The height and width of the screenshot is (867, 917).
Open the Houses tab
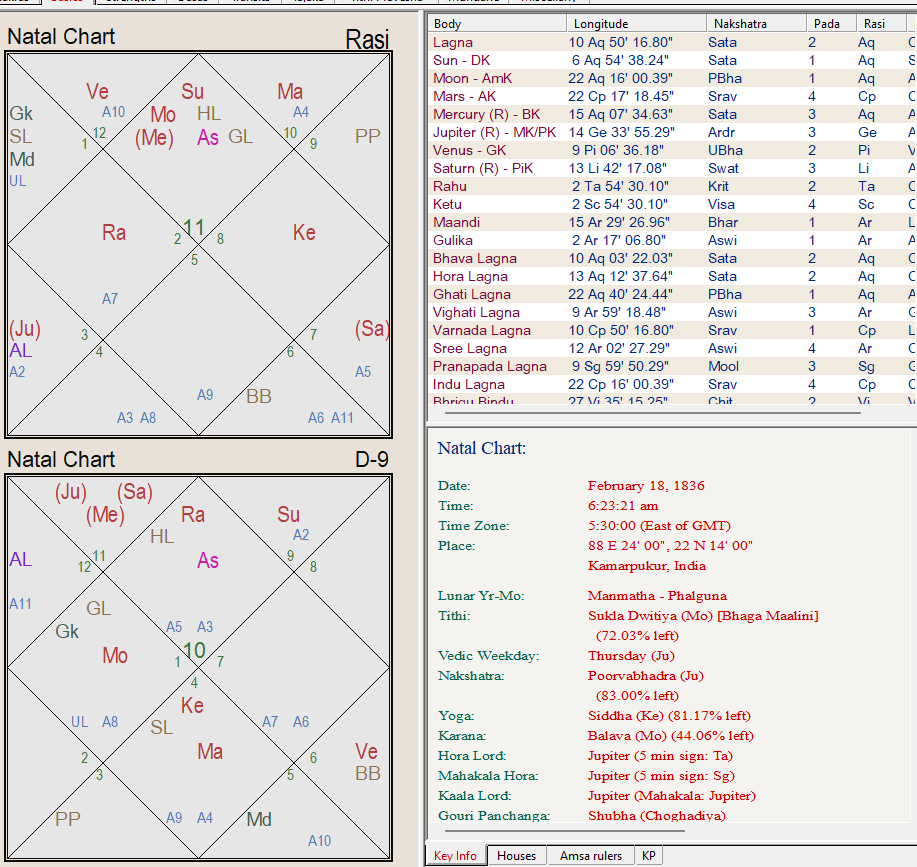pyautogui.click(x=516, y=855)
